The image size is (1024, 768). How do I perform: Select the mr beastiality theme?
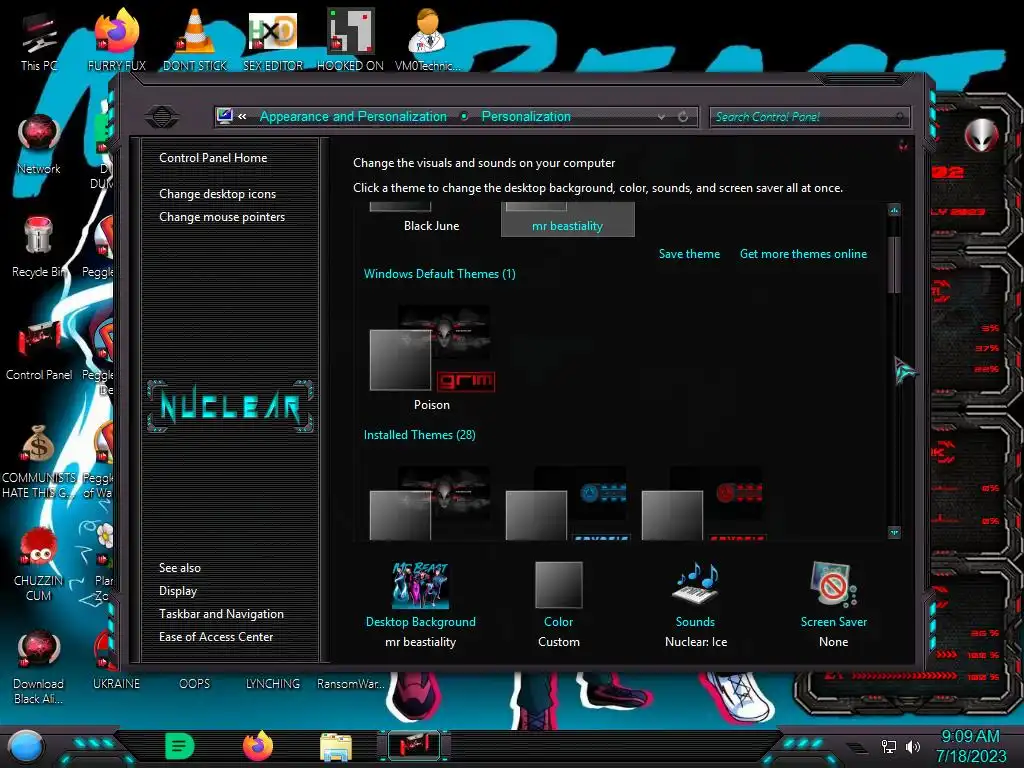click(x=567, y=219)
